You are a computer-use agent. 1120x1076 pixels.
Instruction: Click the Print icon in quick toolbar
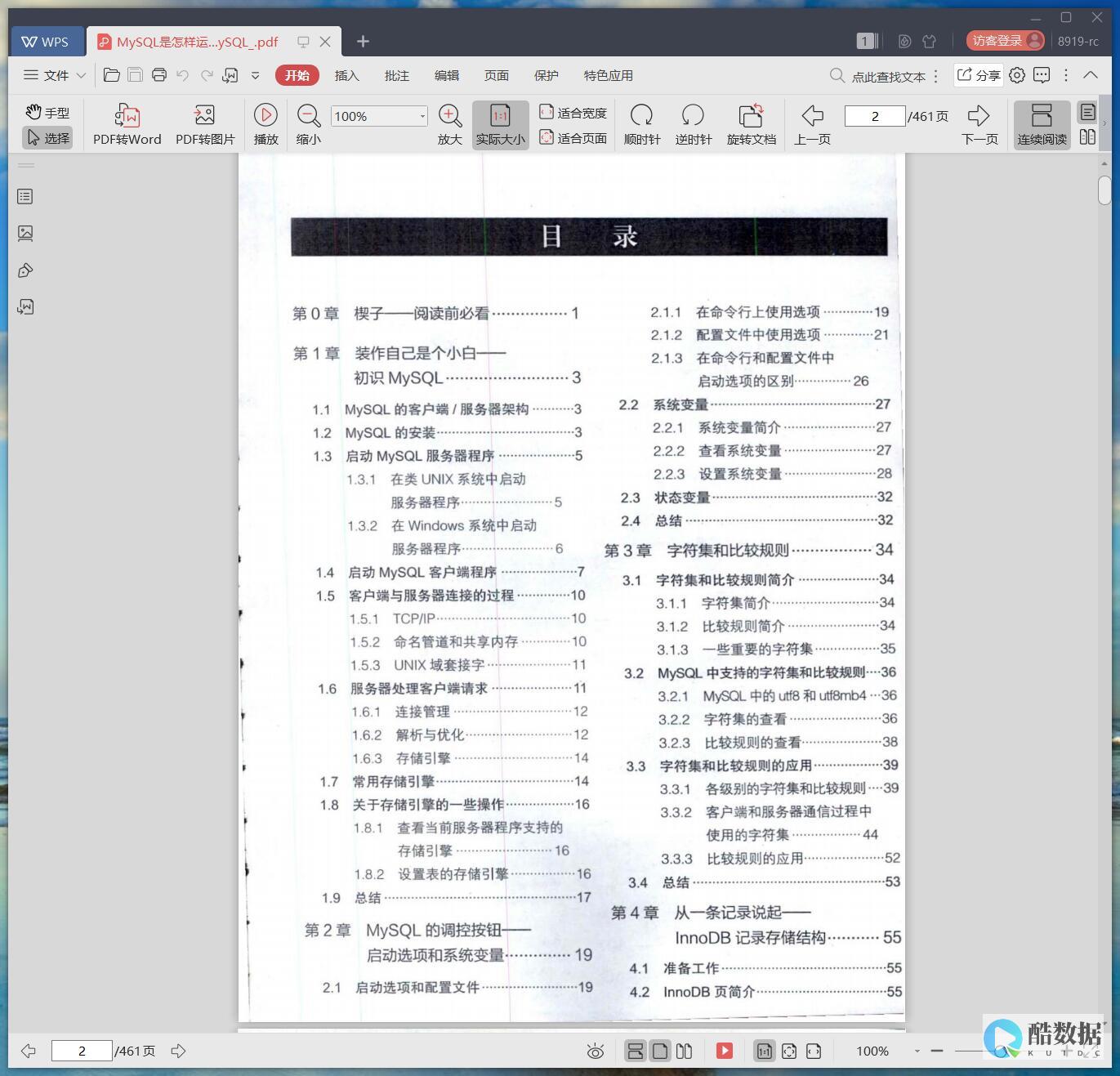click(x=159, y=75)
